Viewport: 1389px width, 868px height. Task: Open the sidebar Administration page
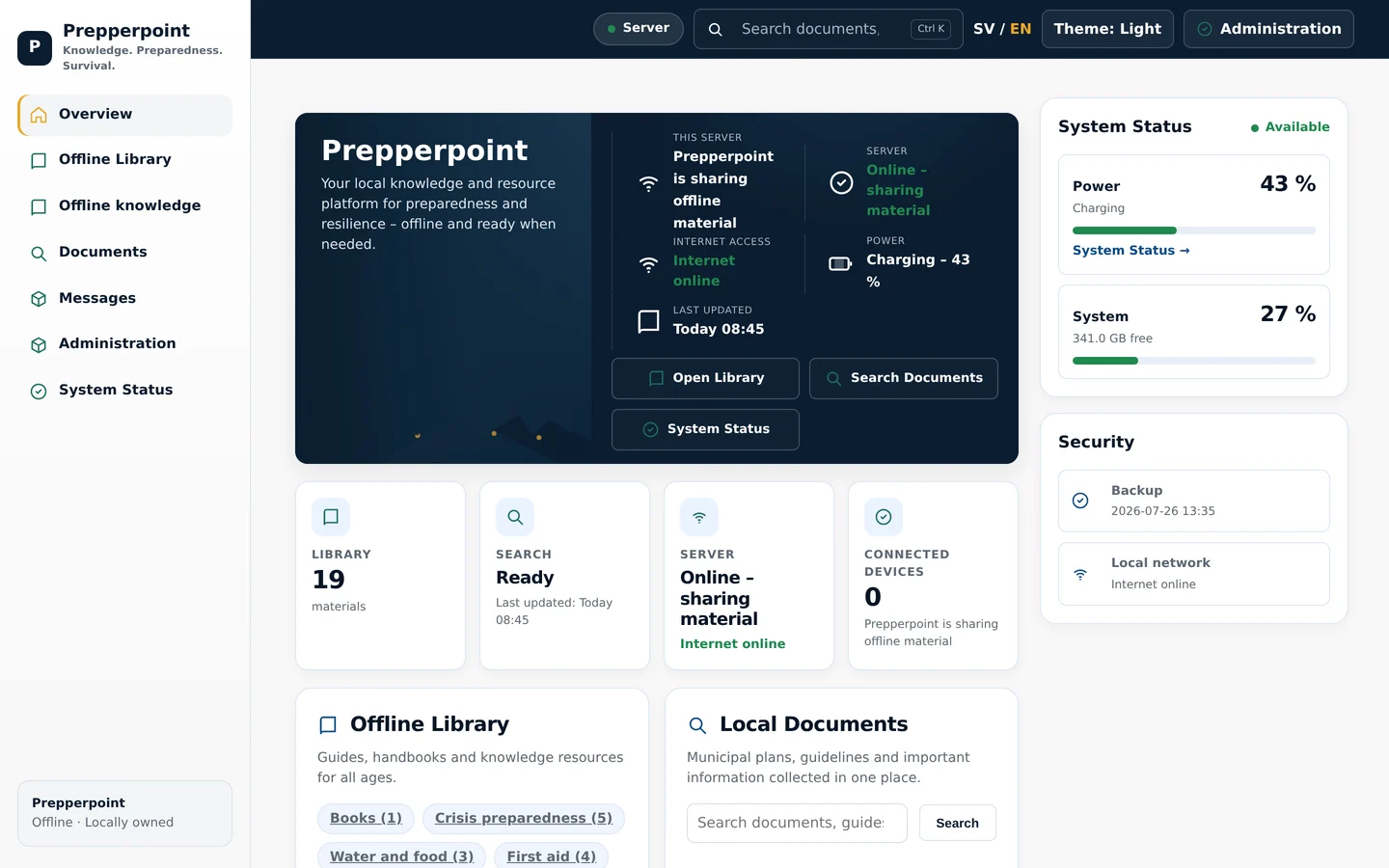click(125, 344)
